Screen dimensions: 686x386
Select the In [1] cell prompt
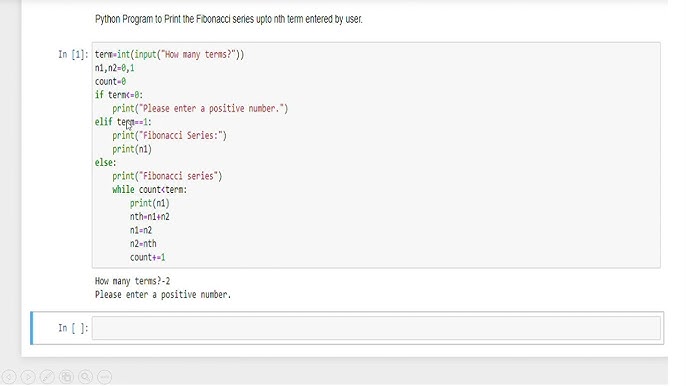coord(73,55)
